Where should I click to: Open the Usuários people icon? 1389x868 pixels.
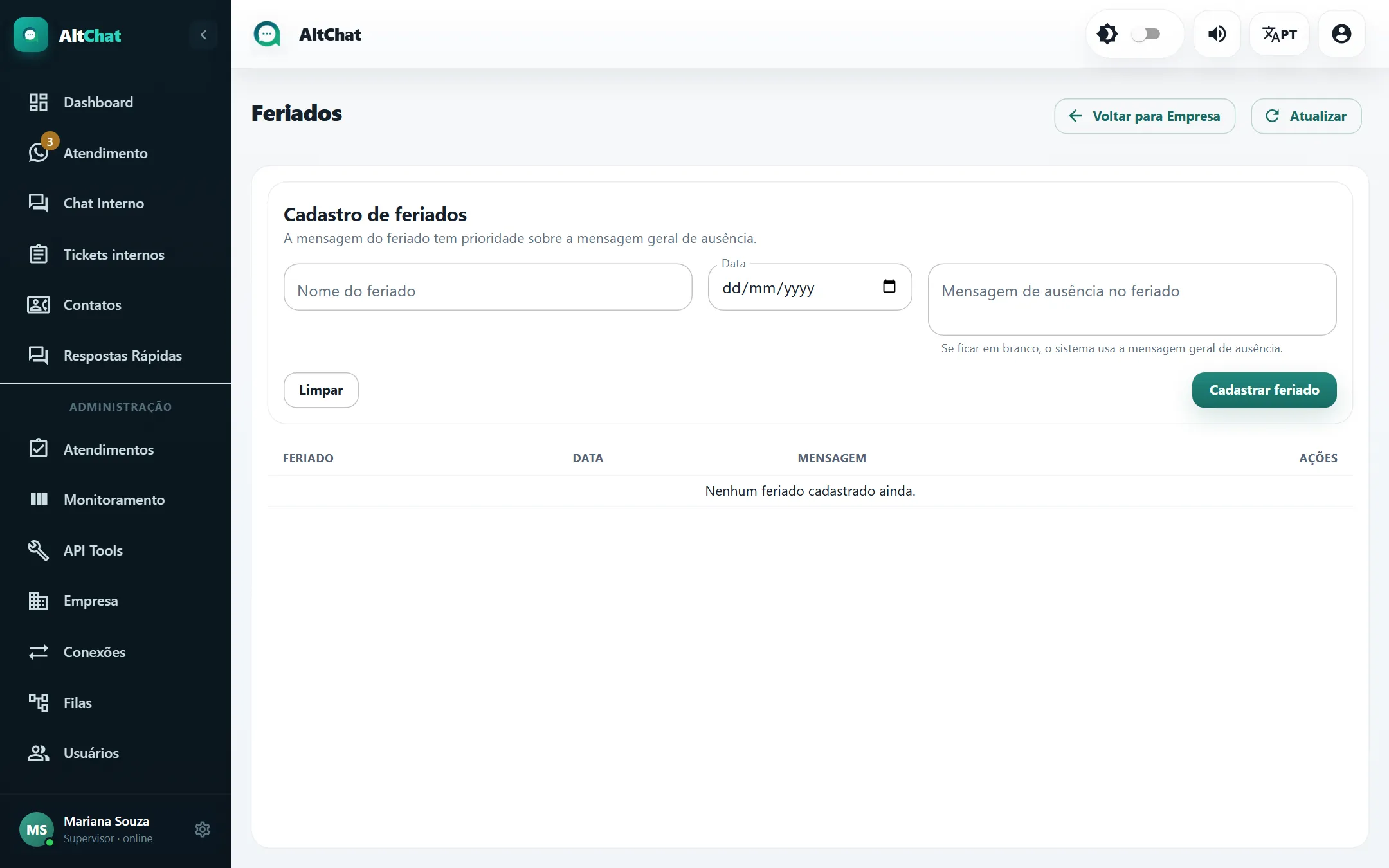tap(39, 753)
